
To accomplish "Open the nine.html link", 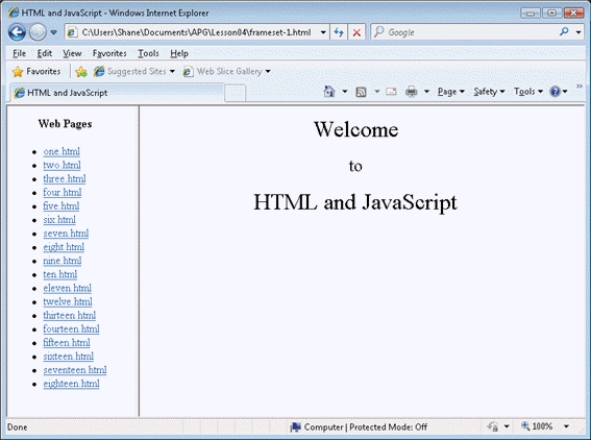I will tap(62, 261).
